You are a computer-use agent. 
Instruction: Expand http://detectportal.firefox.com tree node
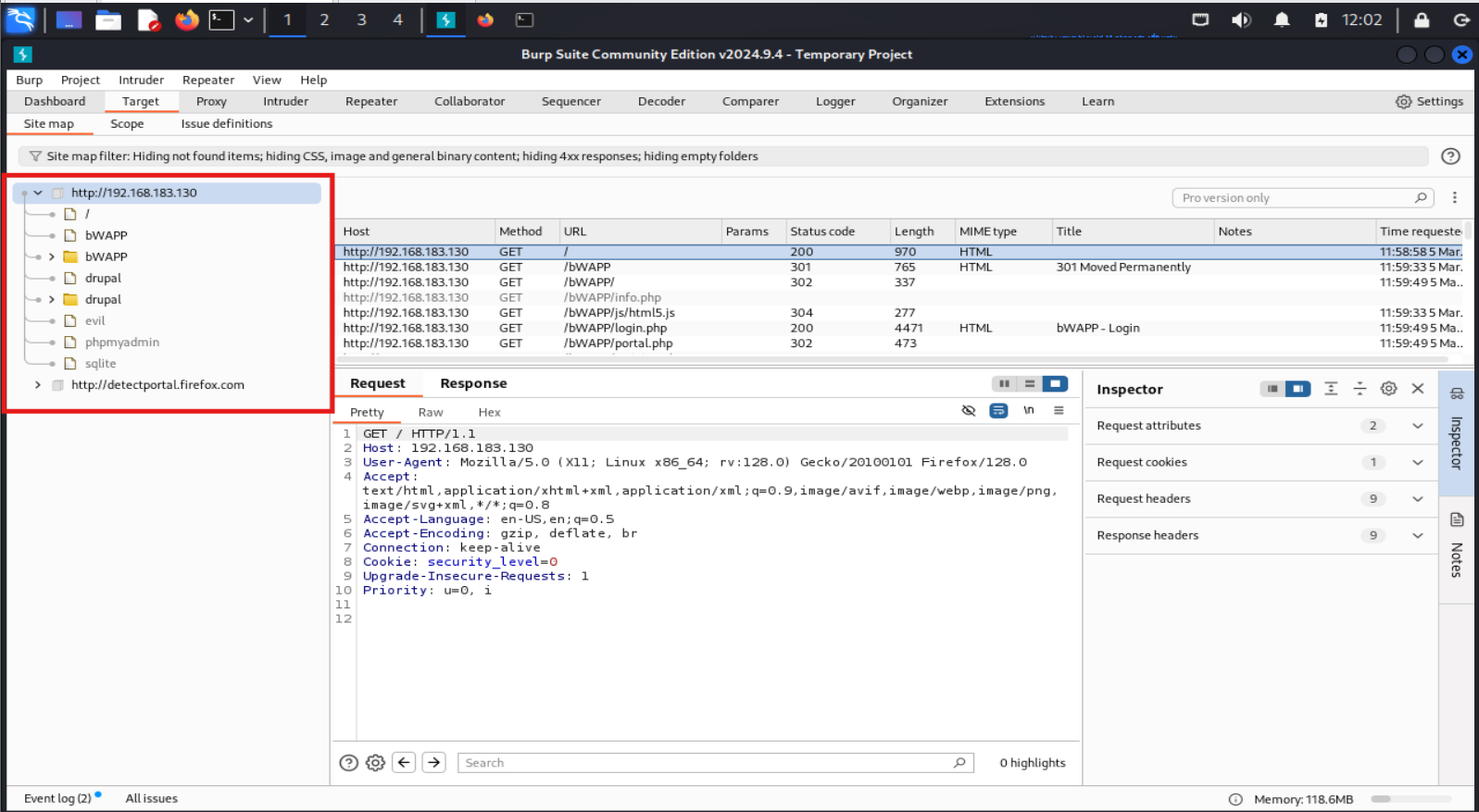click(x=38, y=384)
